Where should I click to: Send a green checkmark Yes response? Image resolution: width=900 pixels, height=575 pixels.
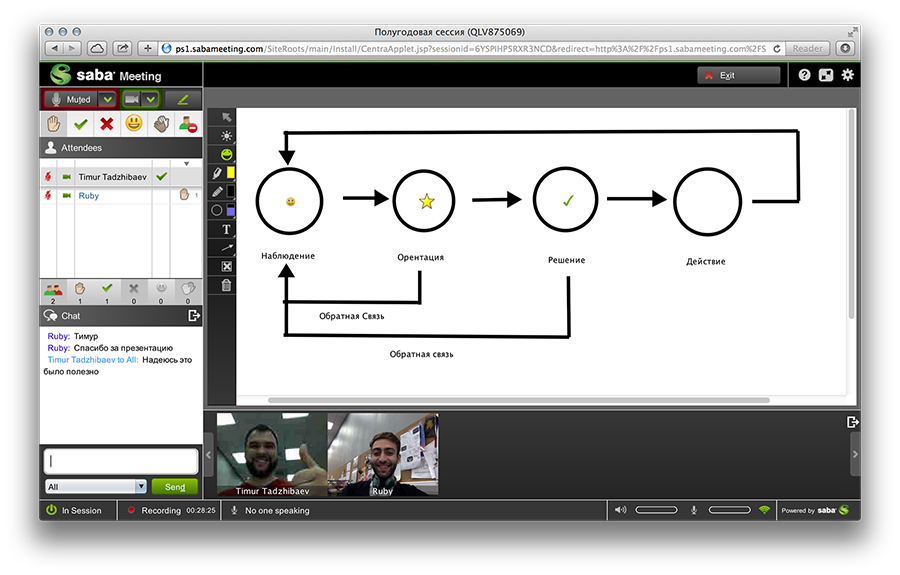[x=80, y=124]
